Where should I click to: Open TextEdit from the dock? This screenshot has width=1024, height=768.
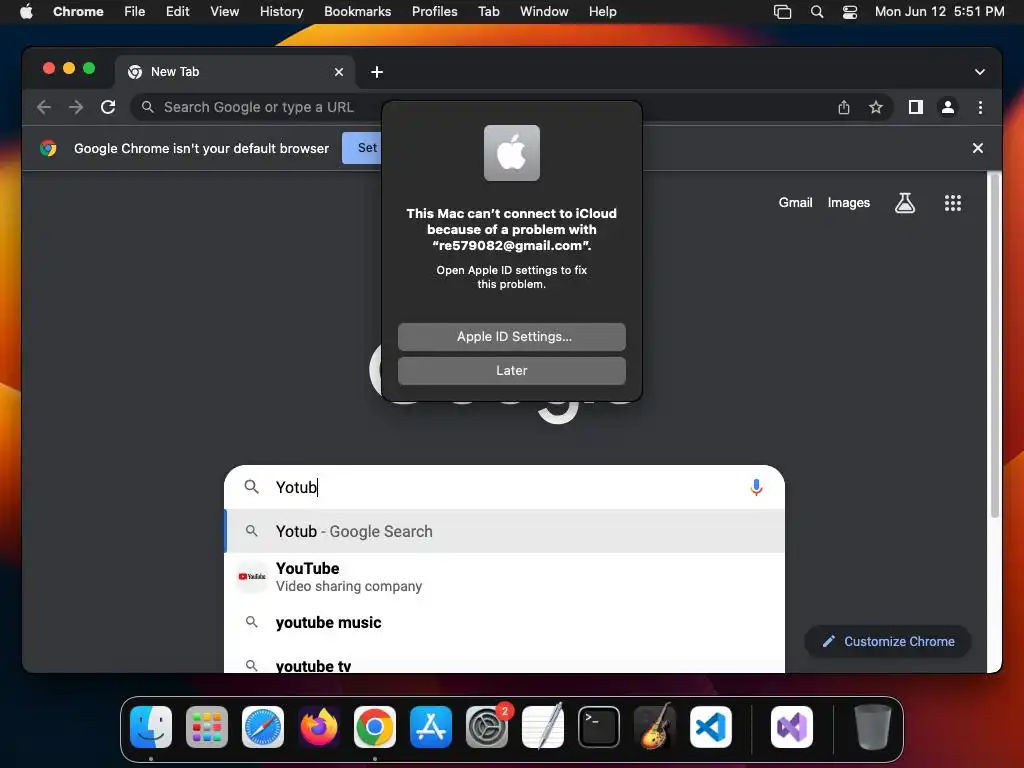[543, 727]
